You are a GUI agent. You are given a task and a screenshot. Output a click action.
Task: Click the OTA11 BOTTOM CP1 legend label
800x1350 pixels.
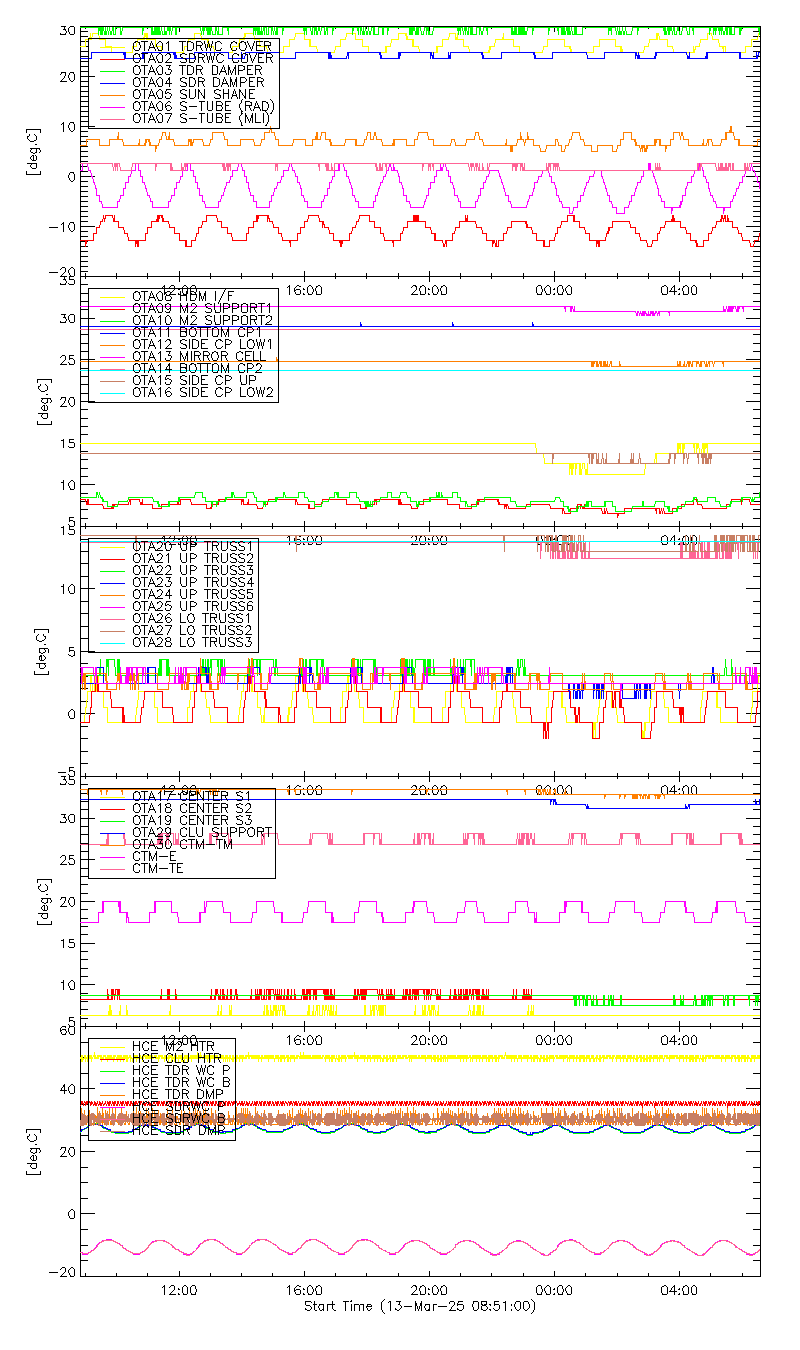coord(197,331)
